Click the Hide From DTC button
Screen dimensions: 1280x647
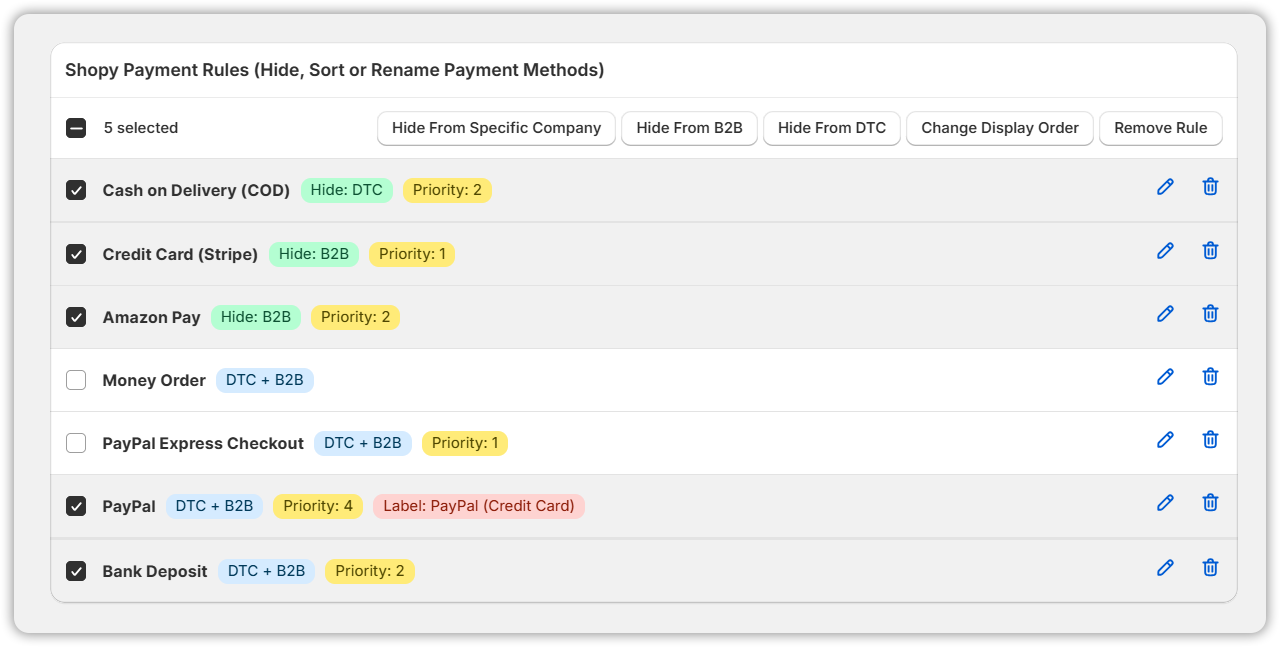832,128
